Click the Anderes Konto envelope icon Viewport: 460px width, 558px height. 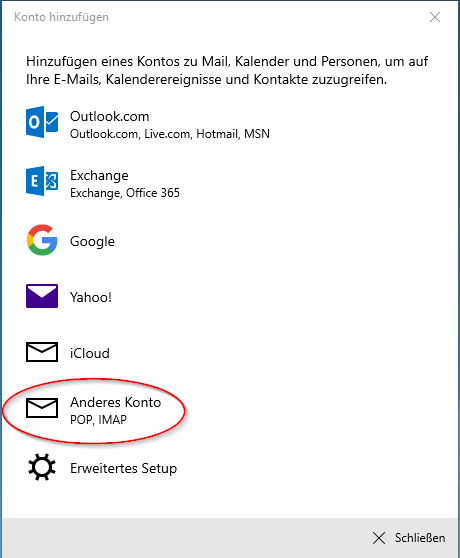(x=42, y=408)
